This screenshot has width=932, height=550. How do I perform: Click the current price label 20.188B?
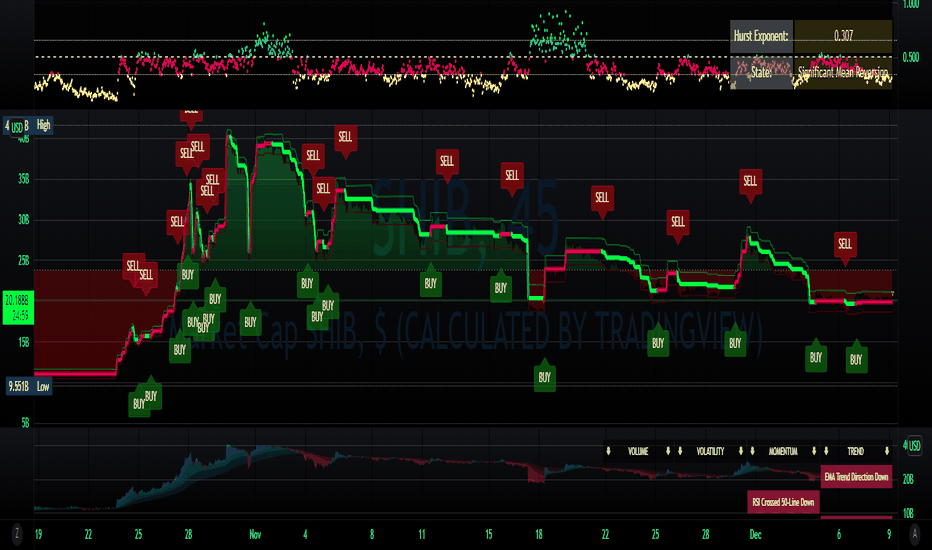pos(18,307)
